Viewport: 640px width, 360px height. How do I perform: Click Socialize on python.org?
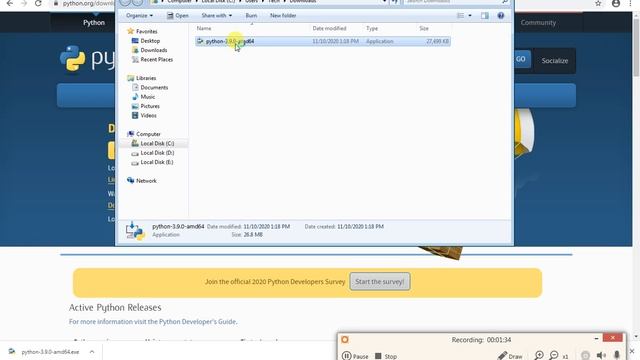(x=555, y=60)
